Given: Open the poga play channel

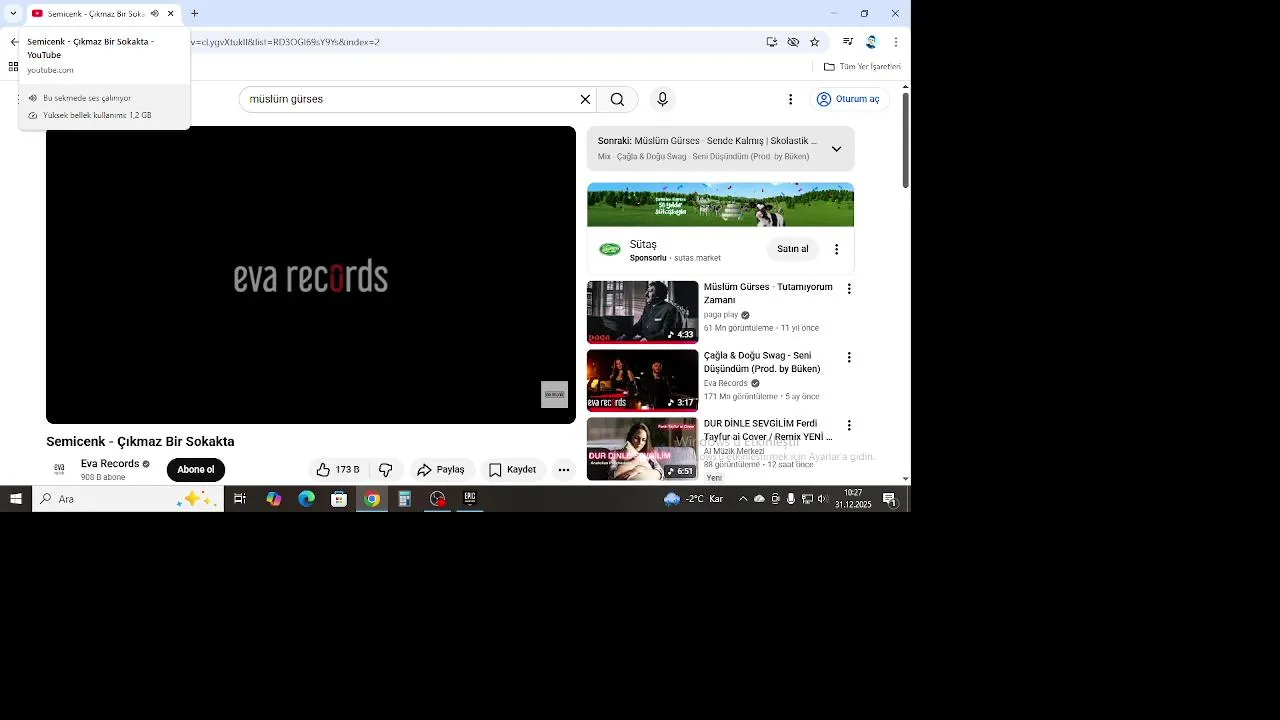Looking at the screenshot, I should [x=721, y=315].
